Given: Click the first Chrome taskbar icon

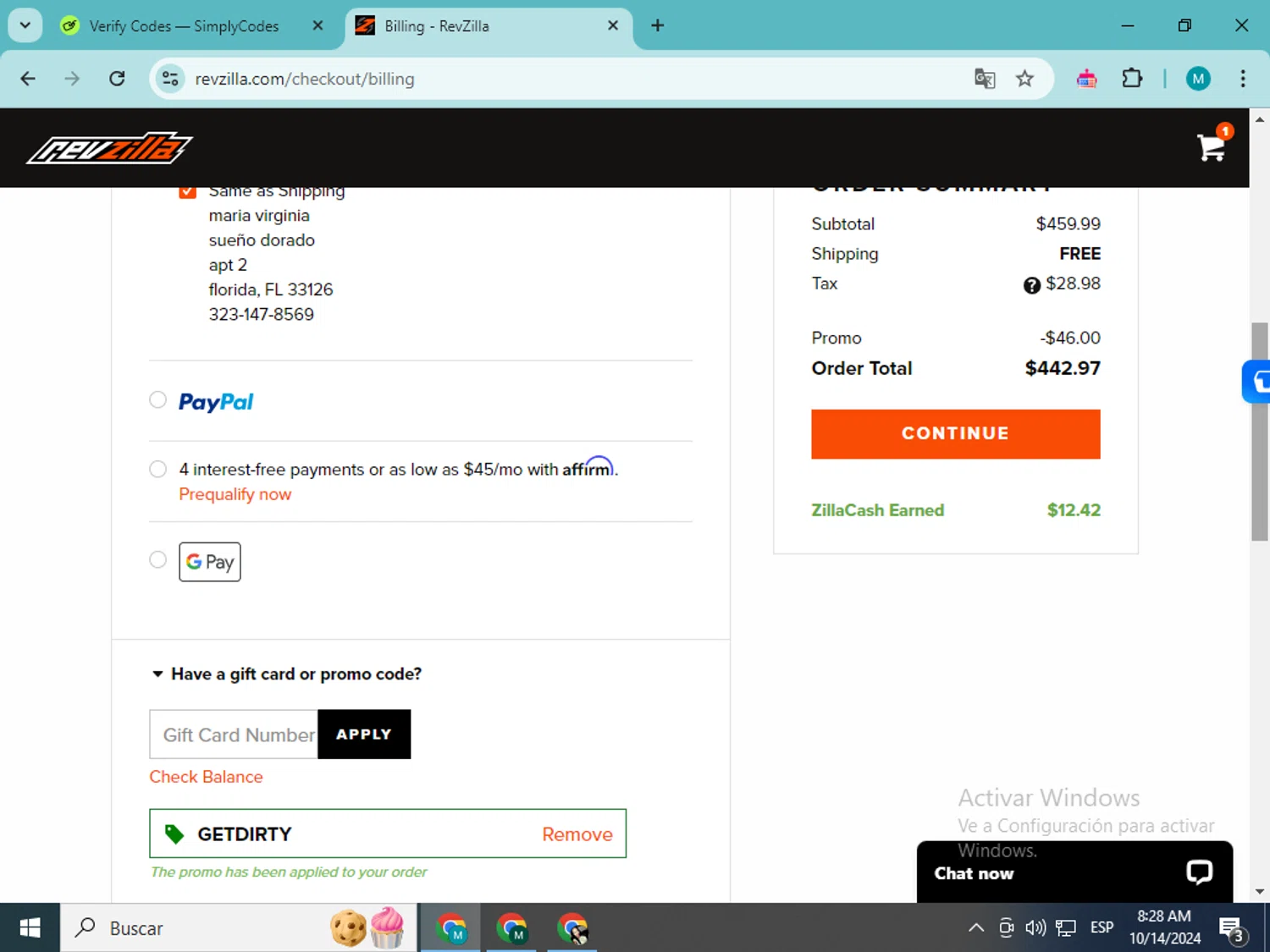Looking at the screenshot, I should coord(451,928).
